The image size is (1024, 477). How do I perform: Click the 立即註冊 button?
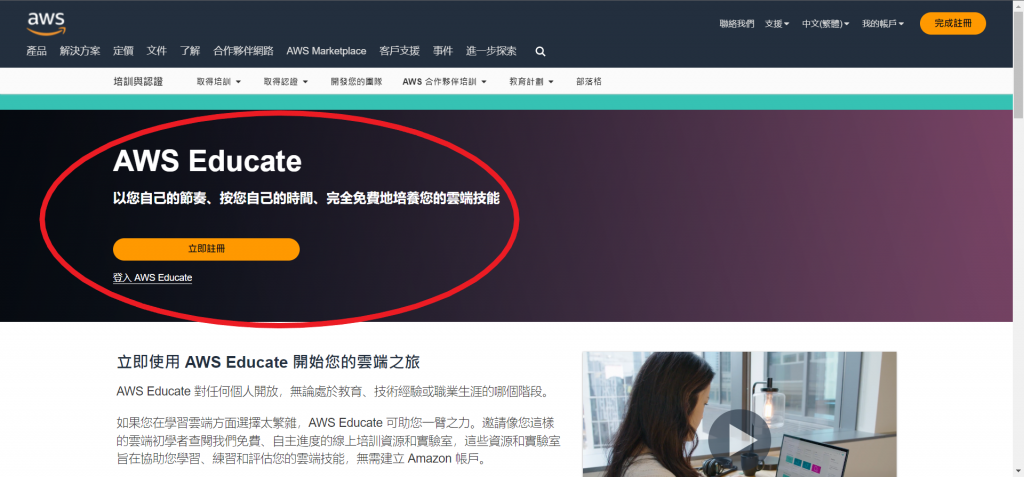coord(206,250)
